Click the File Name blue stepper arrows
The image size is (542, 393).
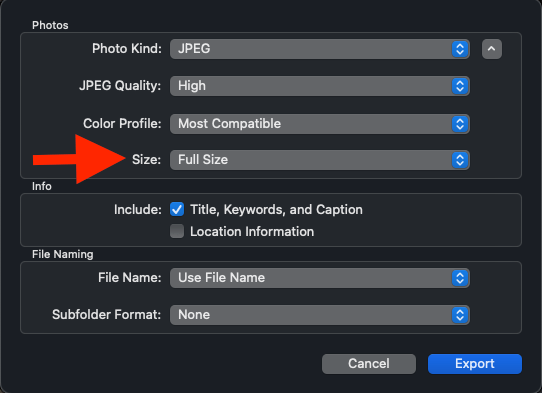click(460, 278)
